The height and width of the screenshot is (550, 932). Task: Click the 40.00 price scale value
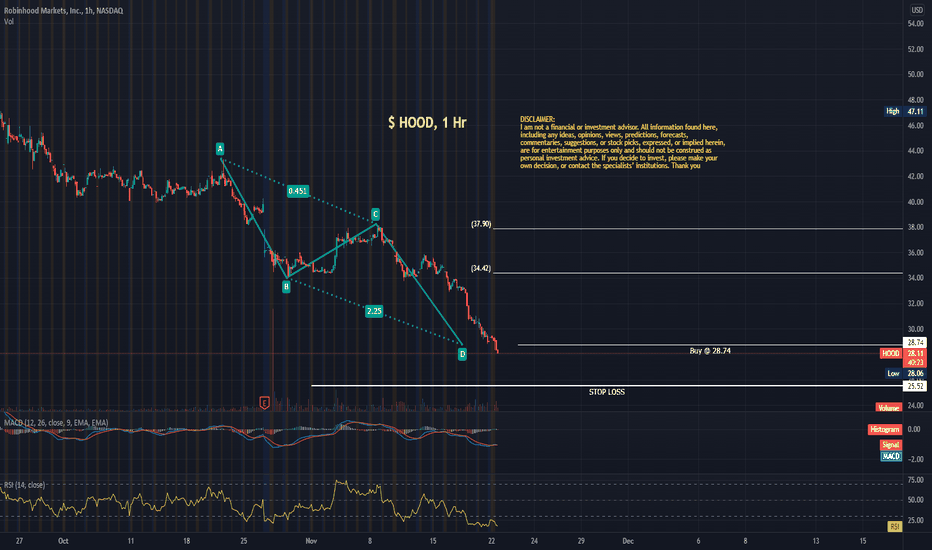(x=915, y=202)
